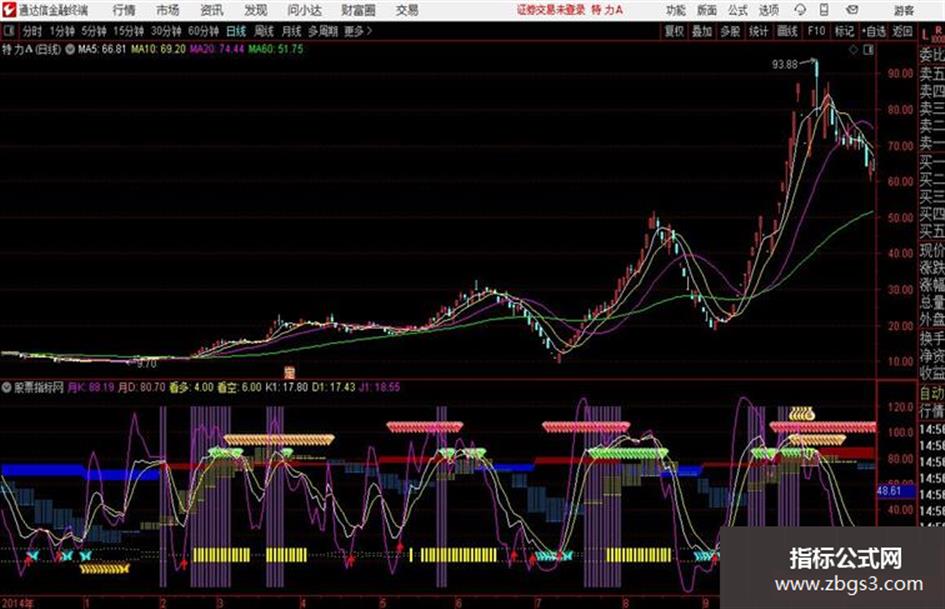Toggle 叠加 overlay on chart
Screen dimensions: 945x609
pyautogui.click(x=702, y=31)
